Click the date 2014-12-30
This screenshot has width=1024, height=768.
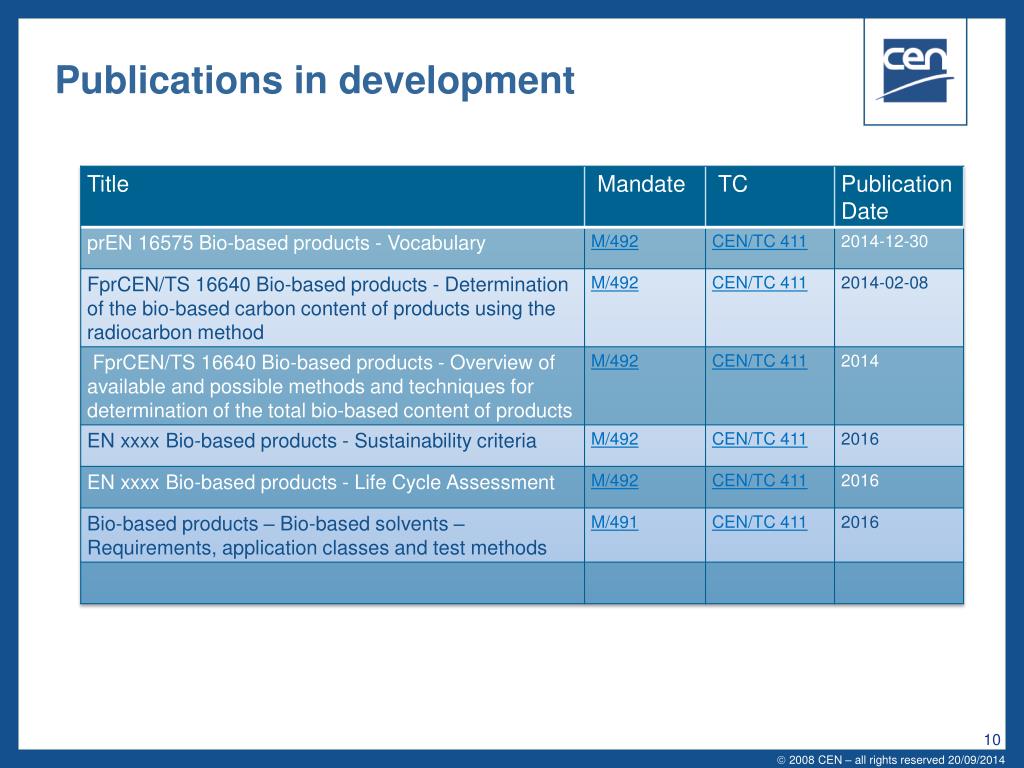pos(884,242)
